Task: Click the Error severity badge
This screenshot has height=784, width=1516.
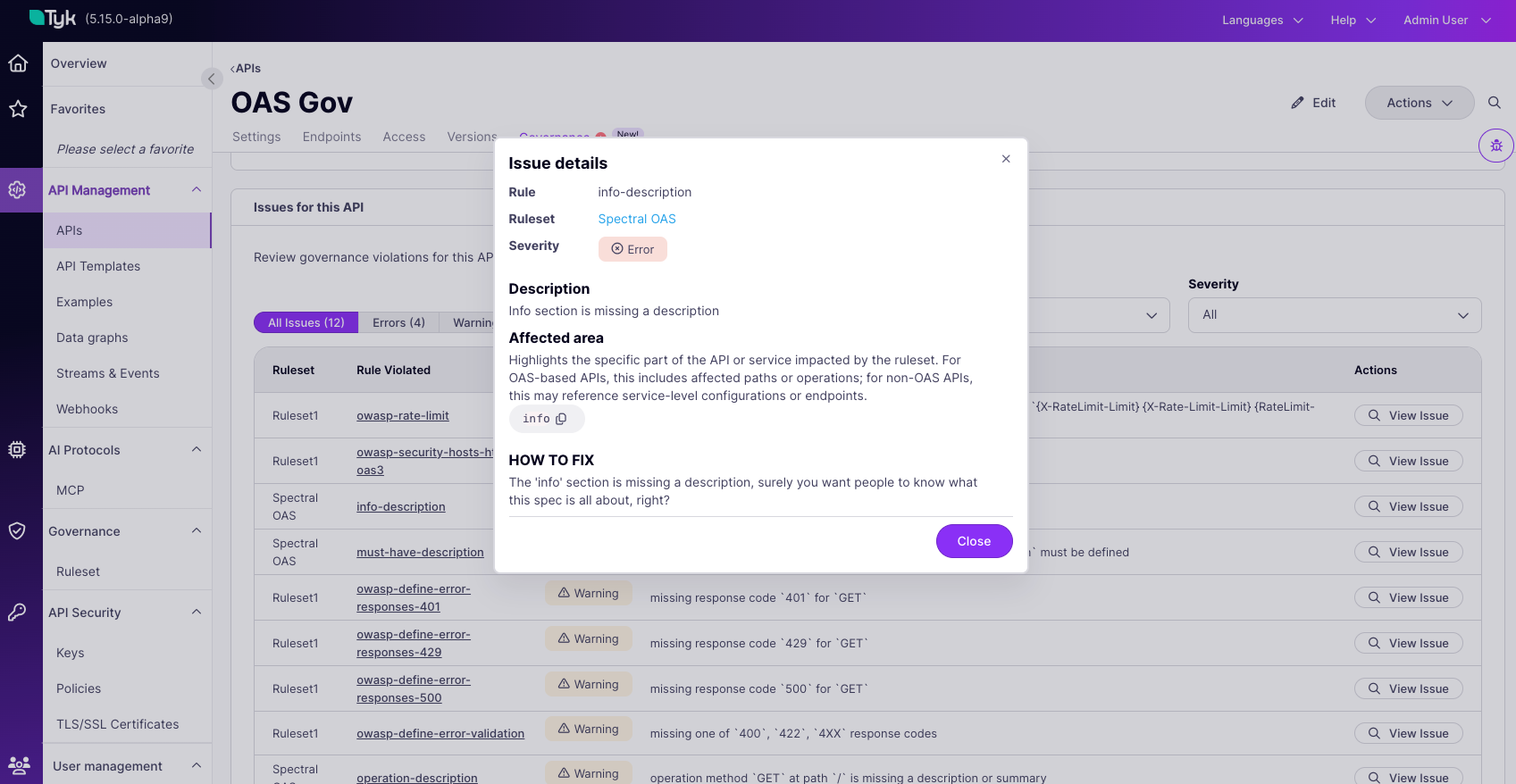Action: (632, 249)
